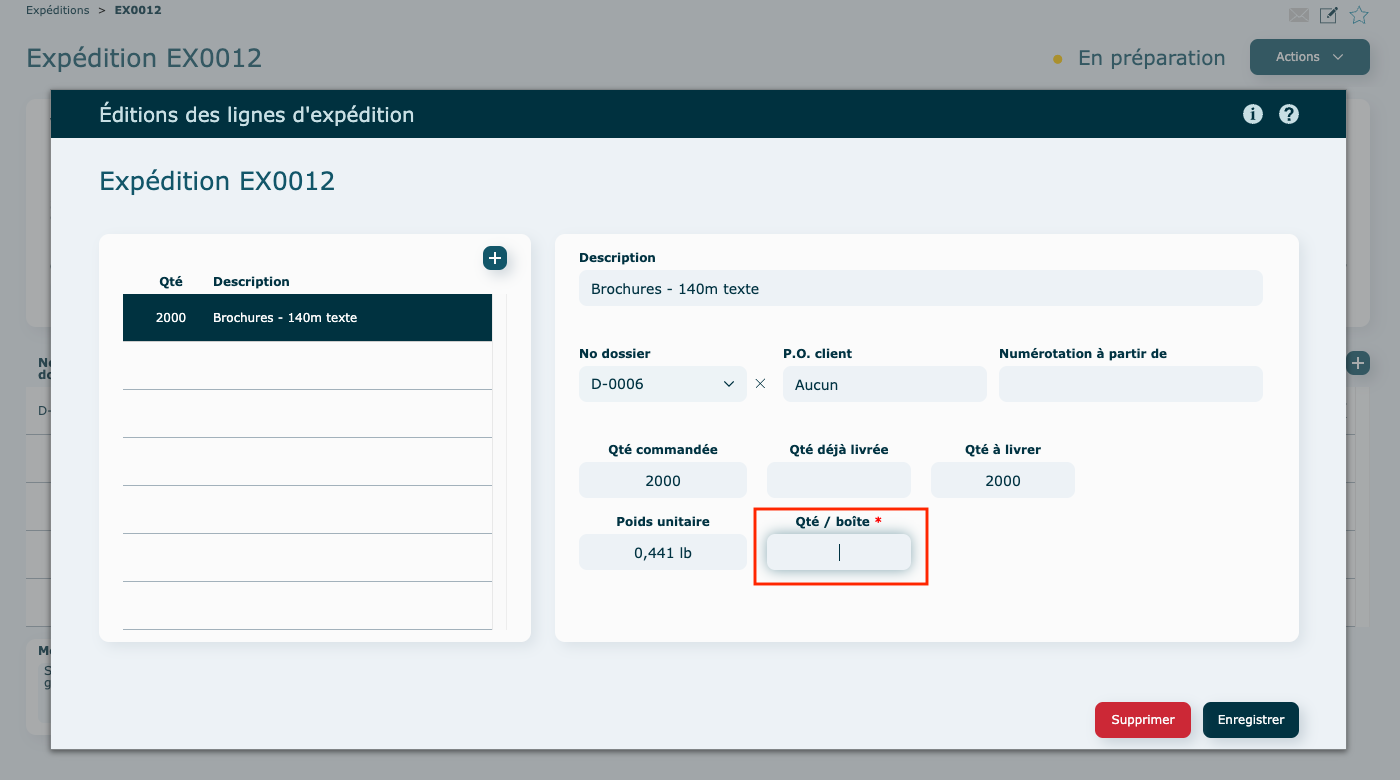Click Expéditions breadcrumb link
The width and height of the screenshot is (1400, 780).
click(x=58, y=10)
